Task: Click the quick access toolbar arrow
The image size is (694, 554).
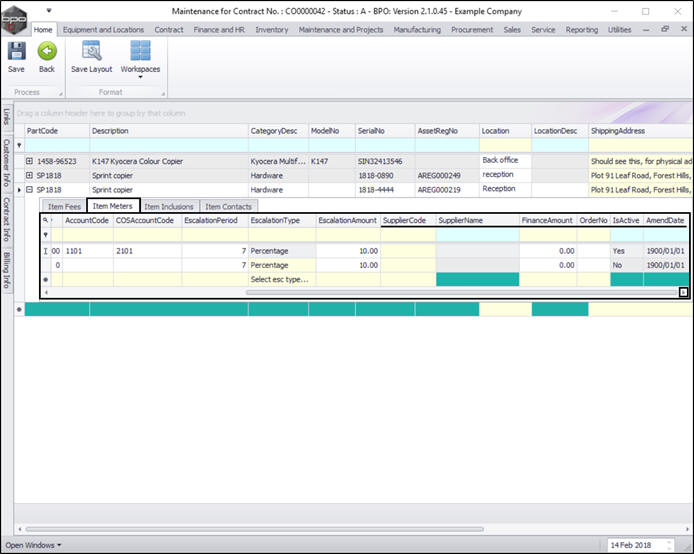Action: coord(50,12)
